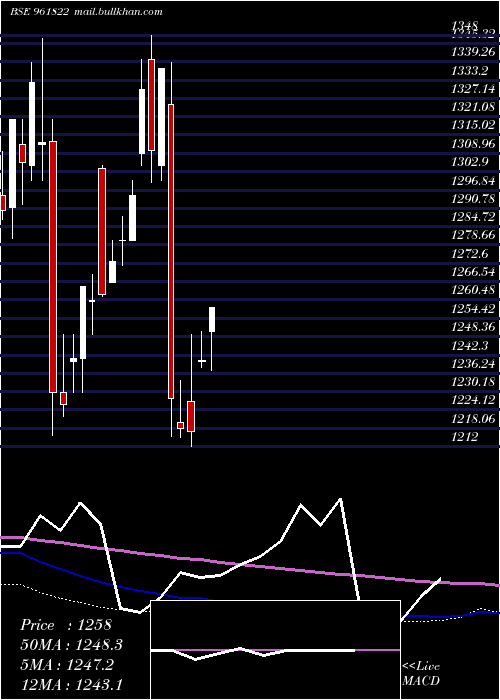Screen dimensions: 500x700
Task: Select the 1302.9 price axis label
Action: 470,162
